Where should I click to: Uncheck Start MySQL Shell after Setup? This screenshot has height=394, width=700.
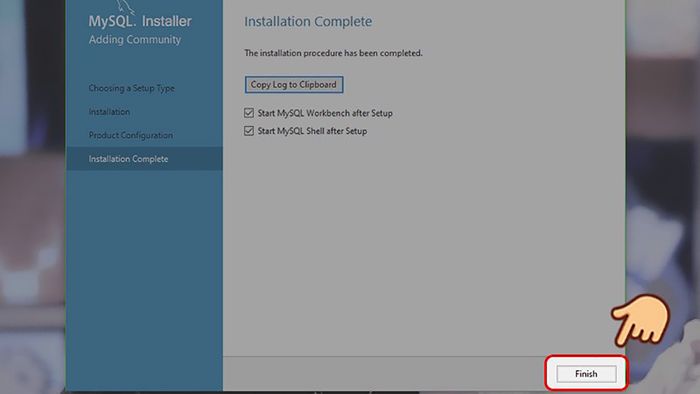pyautogui.click(x=249, y=131)
